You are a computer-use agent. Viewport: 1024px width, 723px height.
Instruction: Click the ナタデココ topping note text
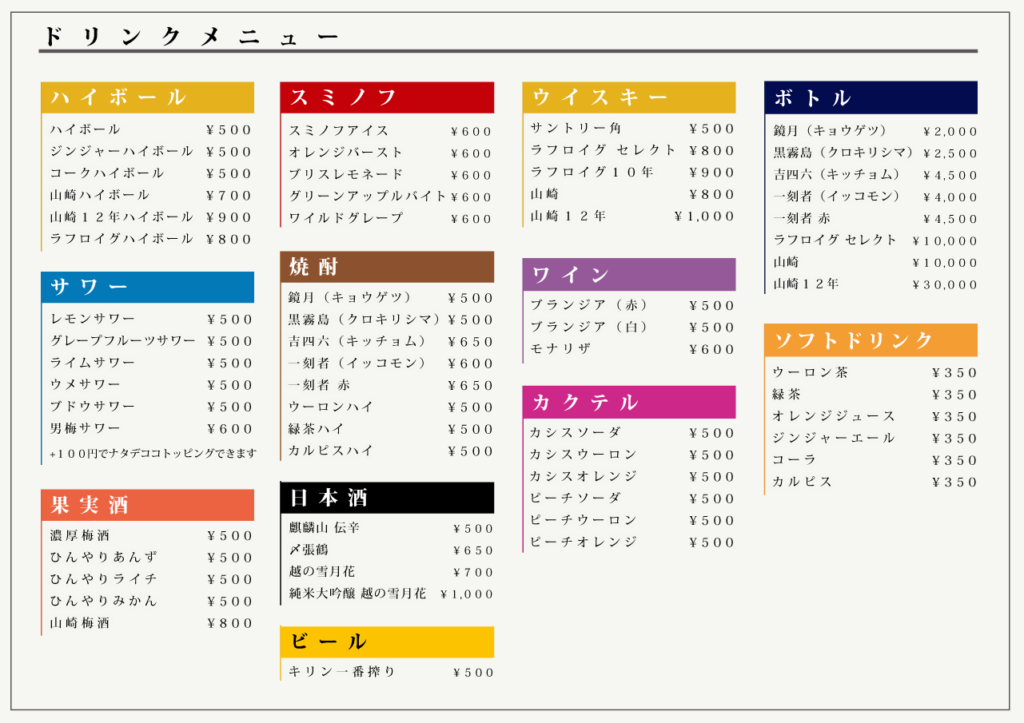pos(153,454)
